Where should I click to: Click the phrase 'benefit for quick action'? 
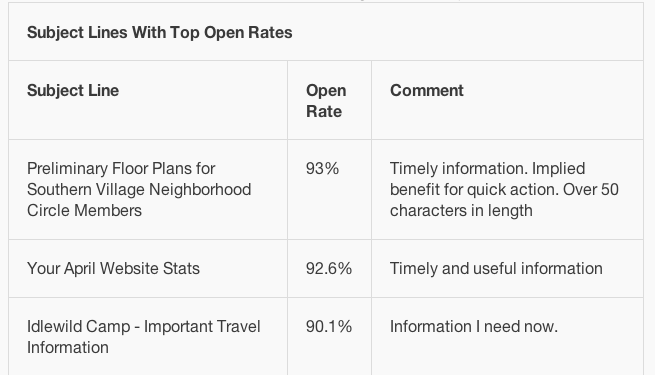point(474,190)
